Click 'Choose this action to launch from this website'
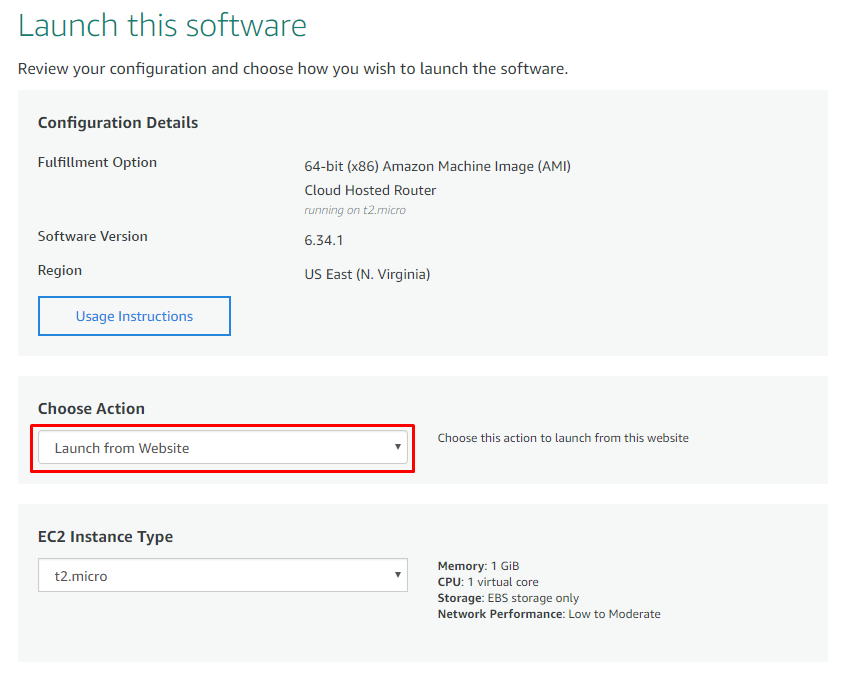The width and height of the screenshot is (841, 675). (x=563, y=438)
